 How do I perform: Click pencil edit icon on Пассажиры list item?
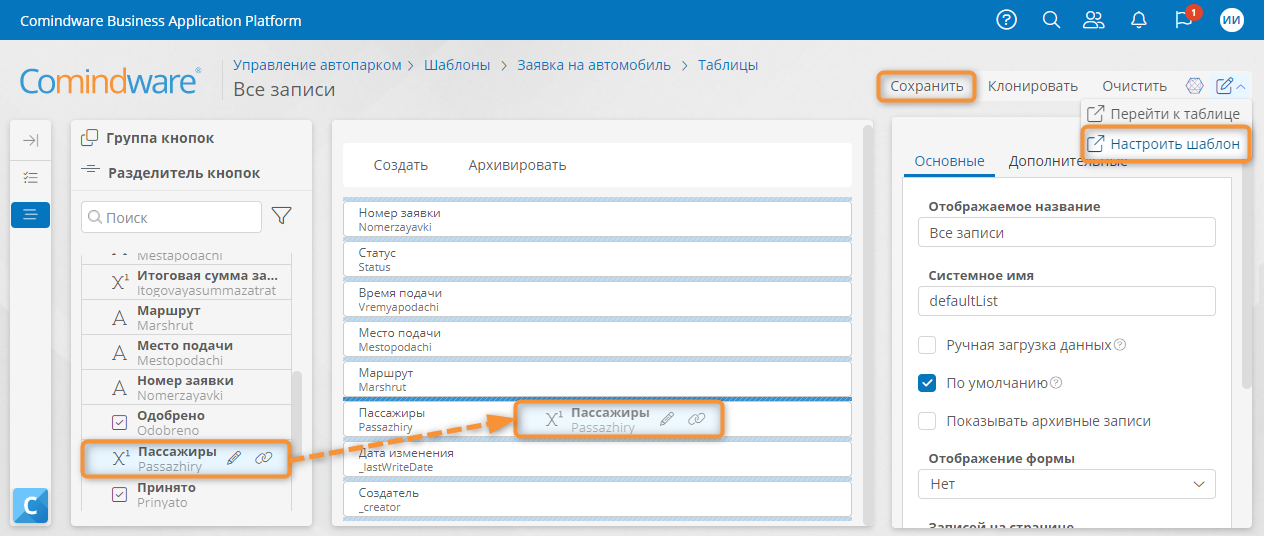pyautogui.click(x=234, y=458)
